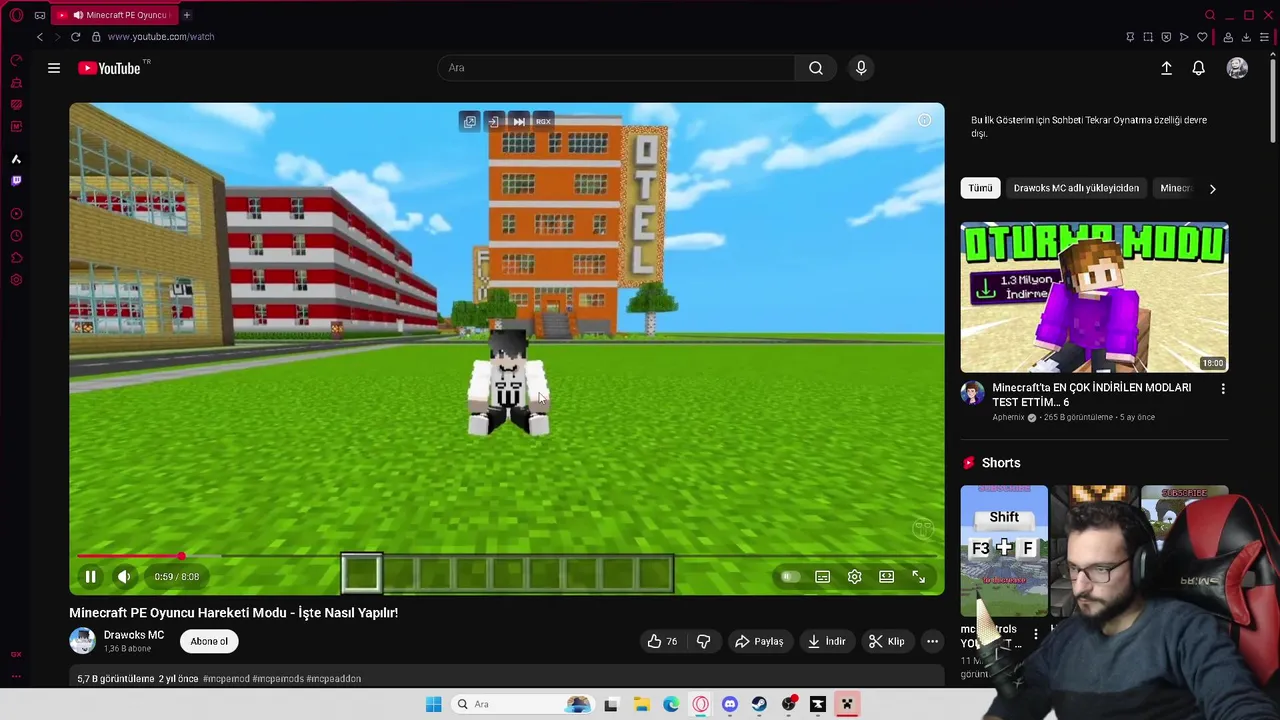The width and height of the screenshot is (1280, 720).
Task: Open Opera downloads icon
Action: [x=1246, y=37]
